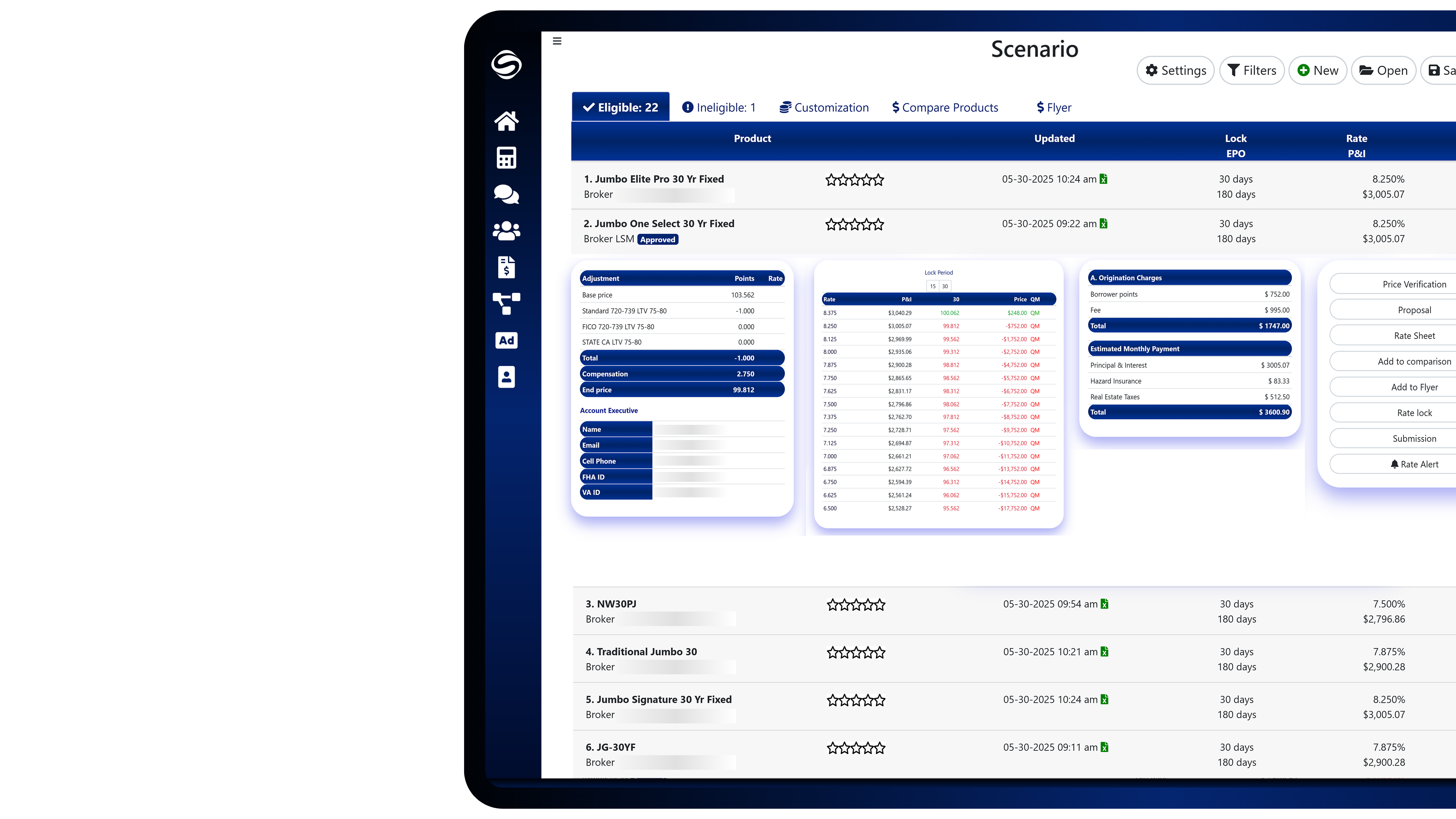Sort by the Product column header
1456x819 pixels.
point(752,138)
